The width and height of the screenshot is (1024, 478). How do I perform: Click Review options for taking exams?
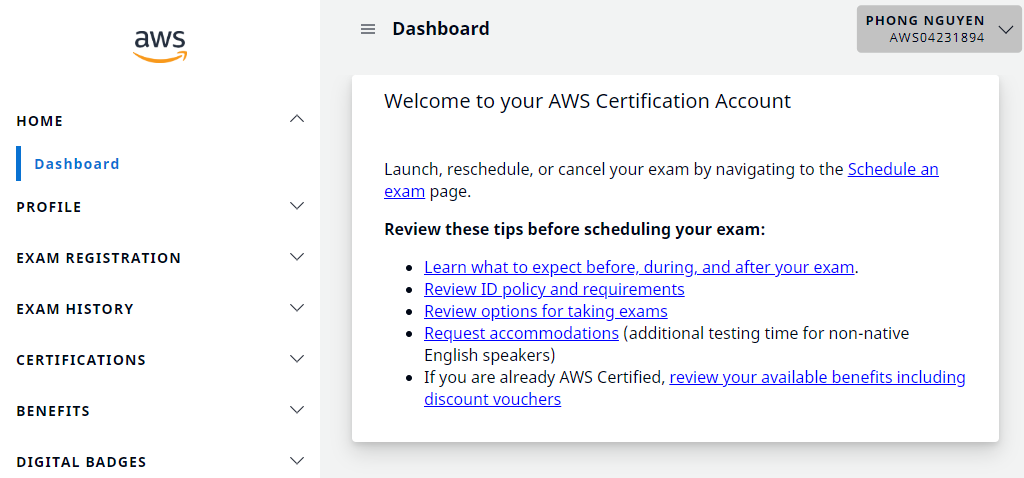click(x=545, y=311)
